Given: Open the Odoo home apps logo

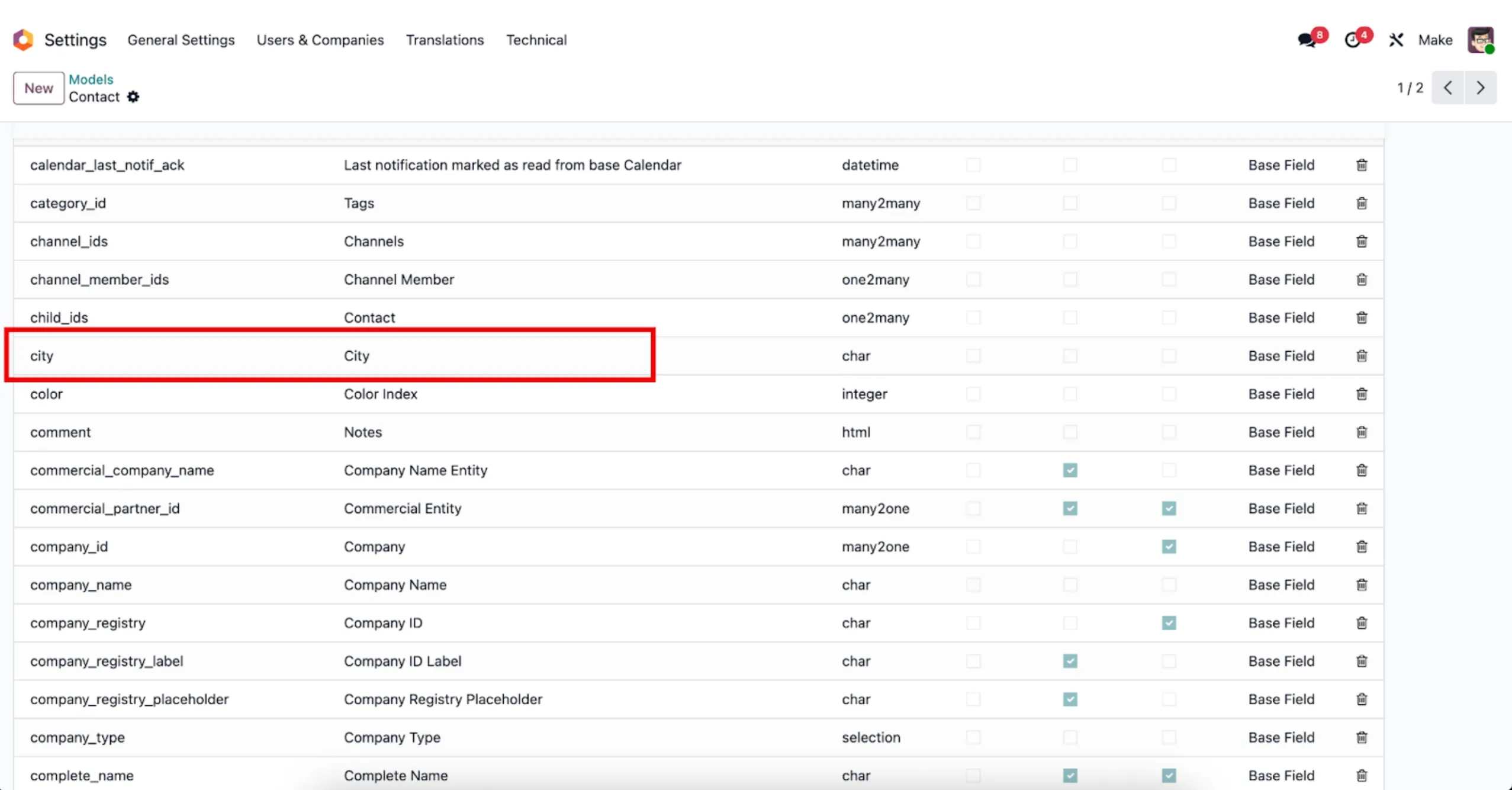Looking at the screenshot, I should [x=23, y=40].
